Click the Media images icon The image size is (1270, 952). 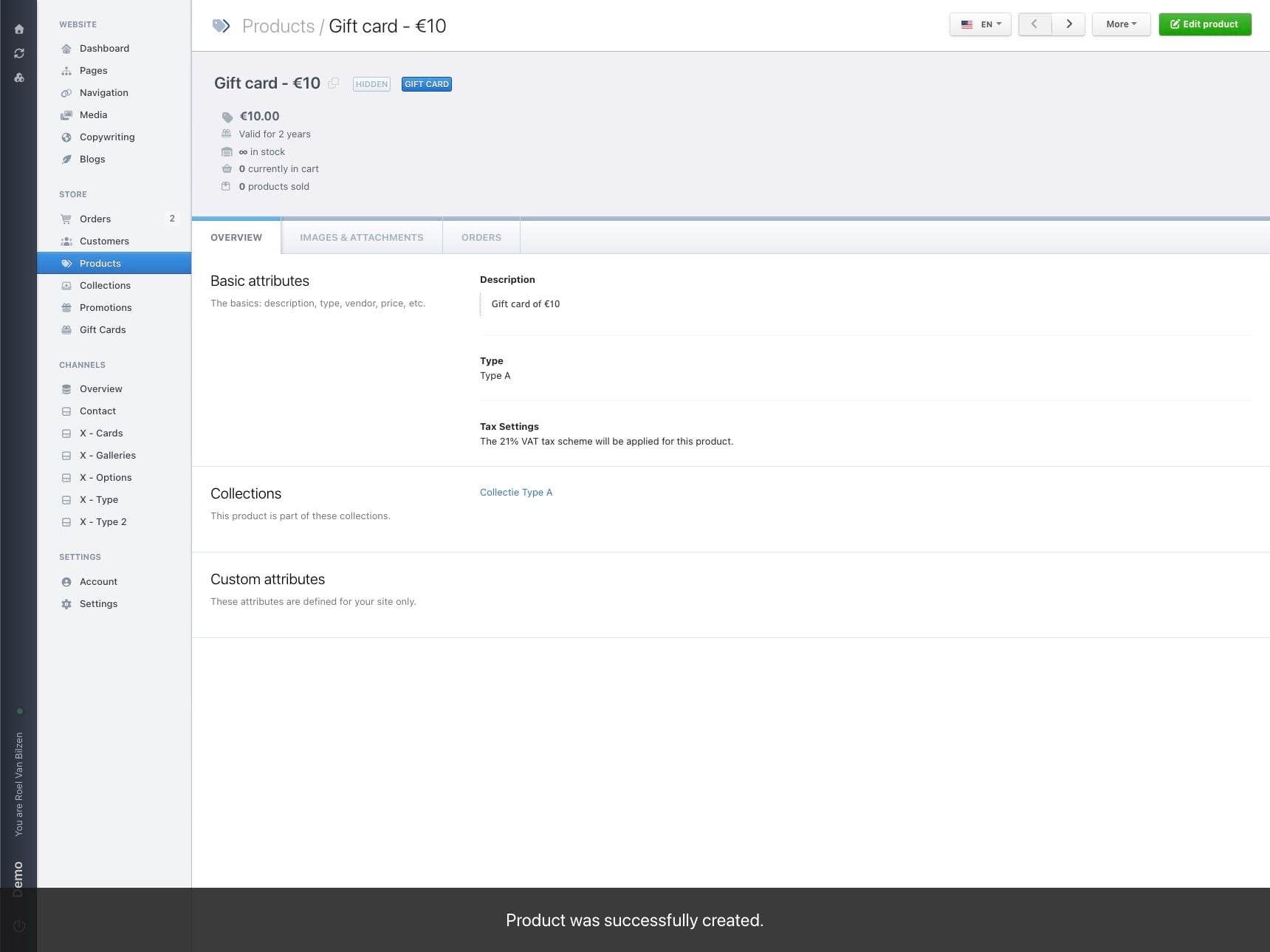(66, 115)
